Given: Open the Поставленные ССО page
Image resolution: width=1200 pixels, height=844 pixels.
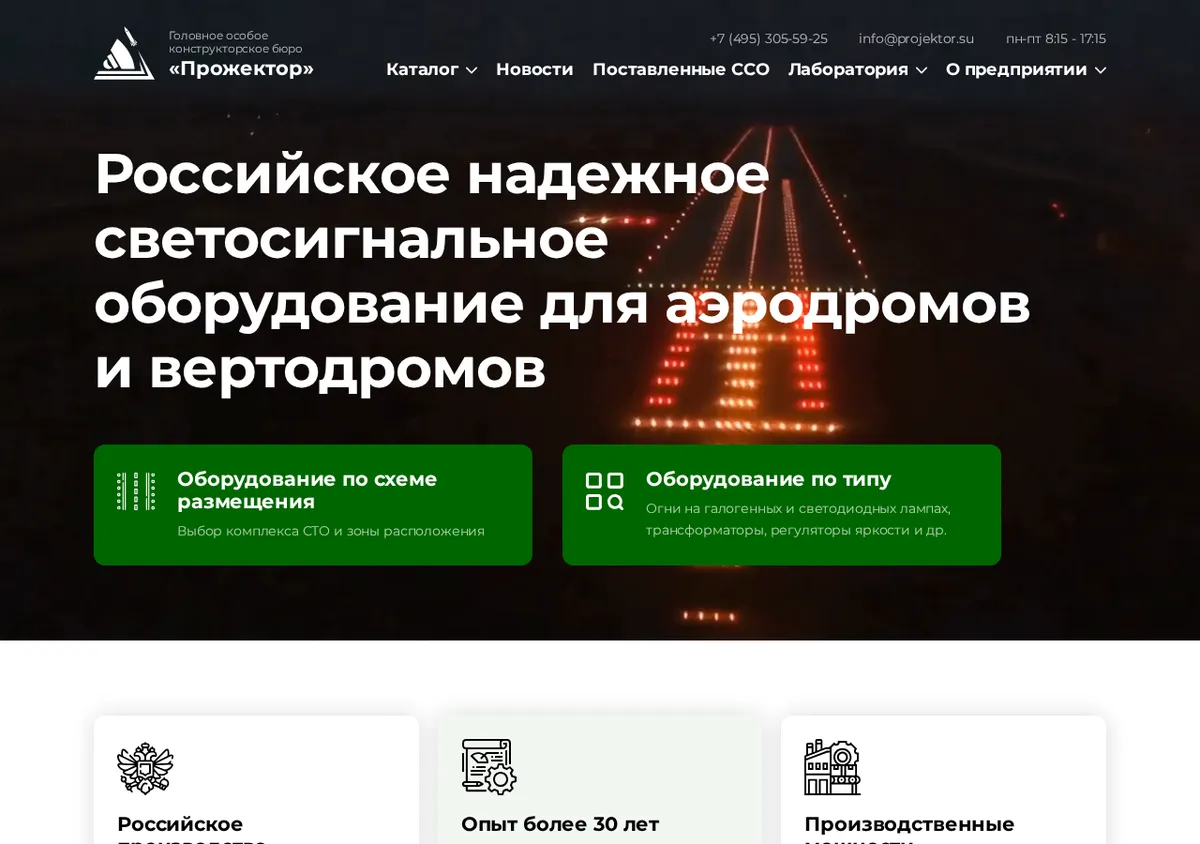Looking at the screenshot, I should (681, 69).
